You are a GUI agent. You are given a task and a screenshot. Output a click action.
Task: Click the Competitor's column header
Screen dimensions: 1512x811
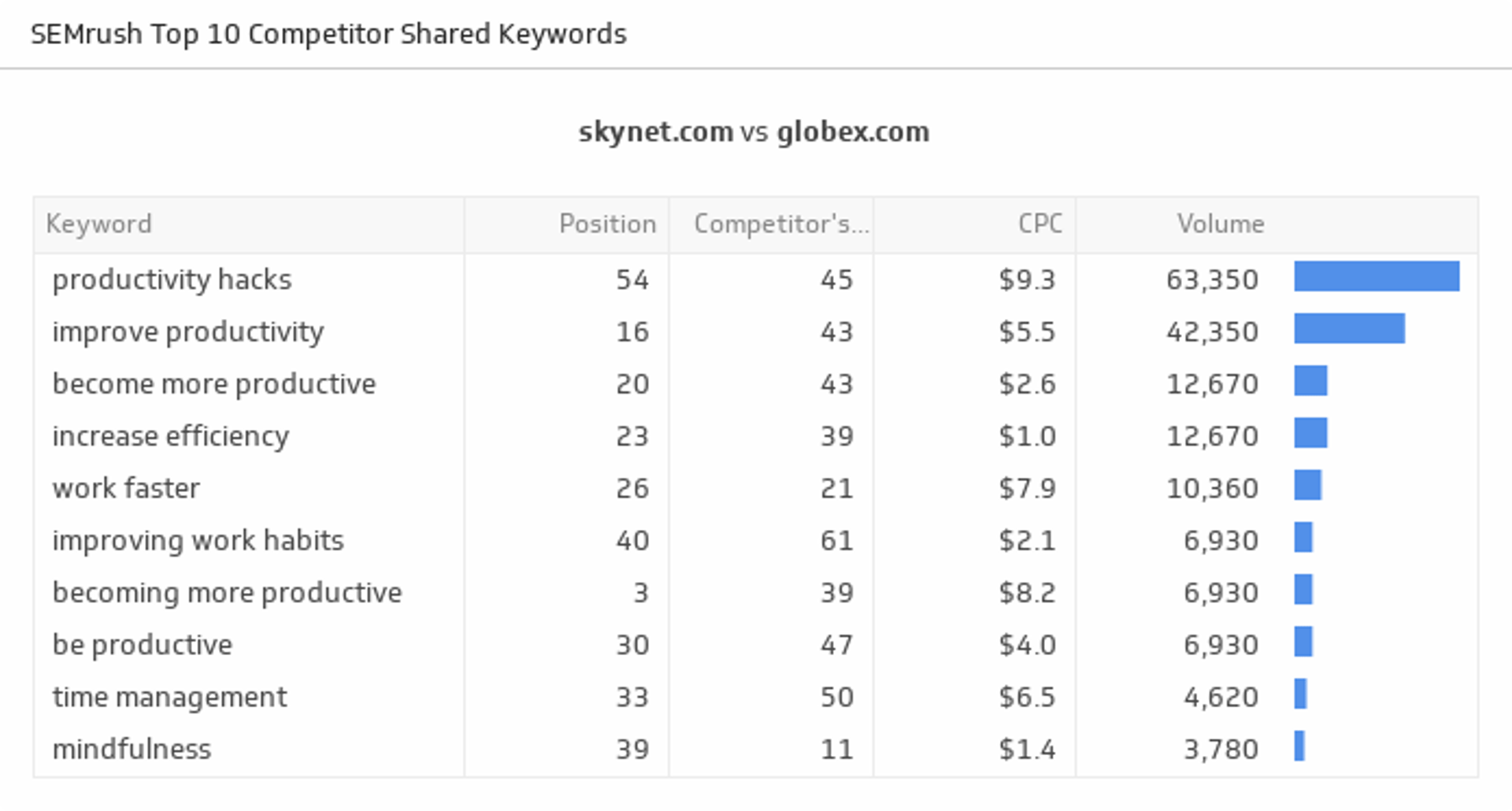[780, 224]
